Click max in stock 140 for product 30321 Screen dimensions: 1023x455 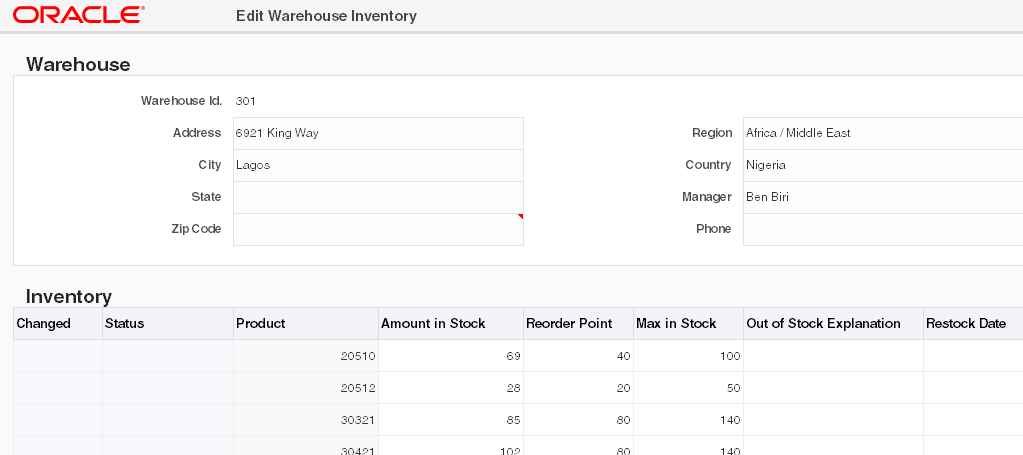click(x=688, y=420)
